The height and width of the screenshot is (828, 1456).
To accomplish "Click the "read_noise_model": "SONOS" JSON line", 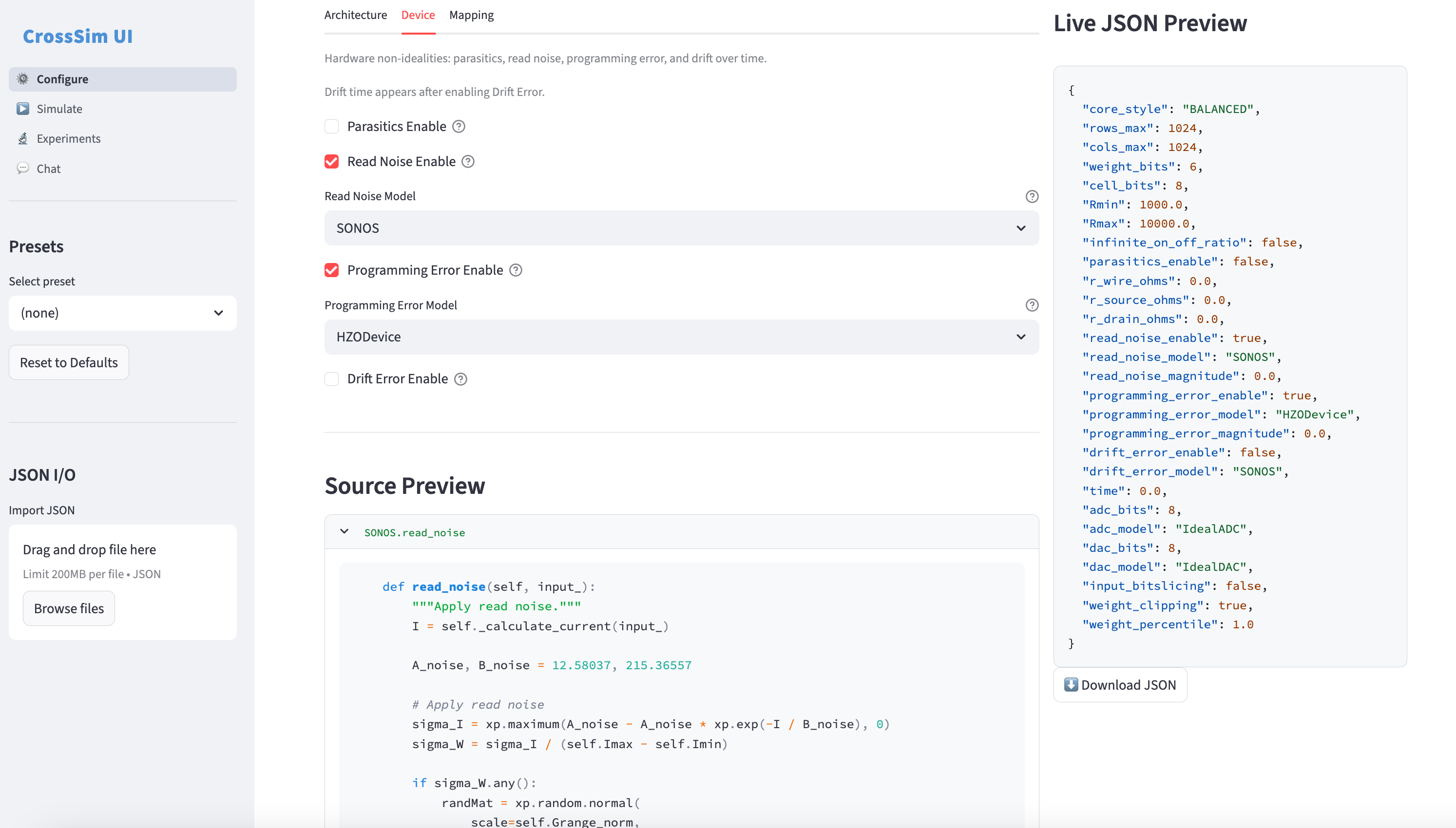I will click(x=1181, y=357).
